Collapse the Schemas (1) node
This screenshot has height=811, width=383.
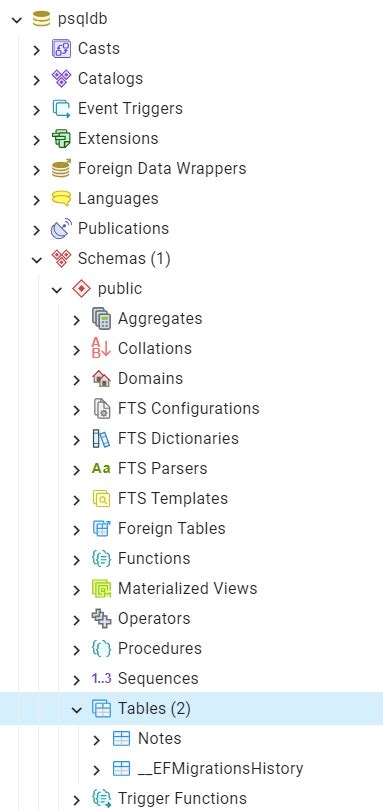point(37,259)
